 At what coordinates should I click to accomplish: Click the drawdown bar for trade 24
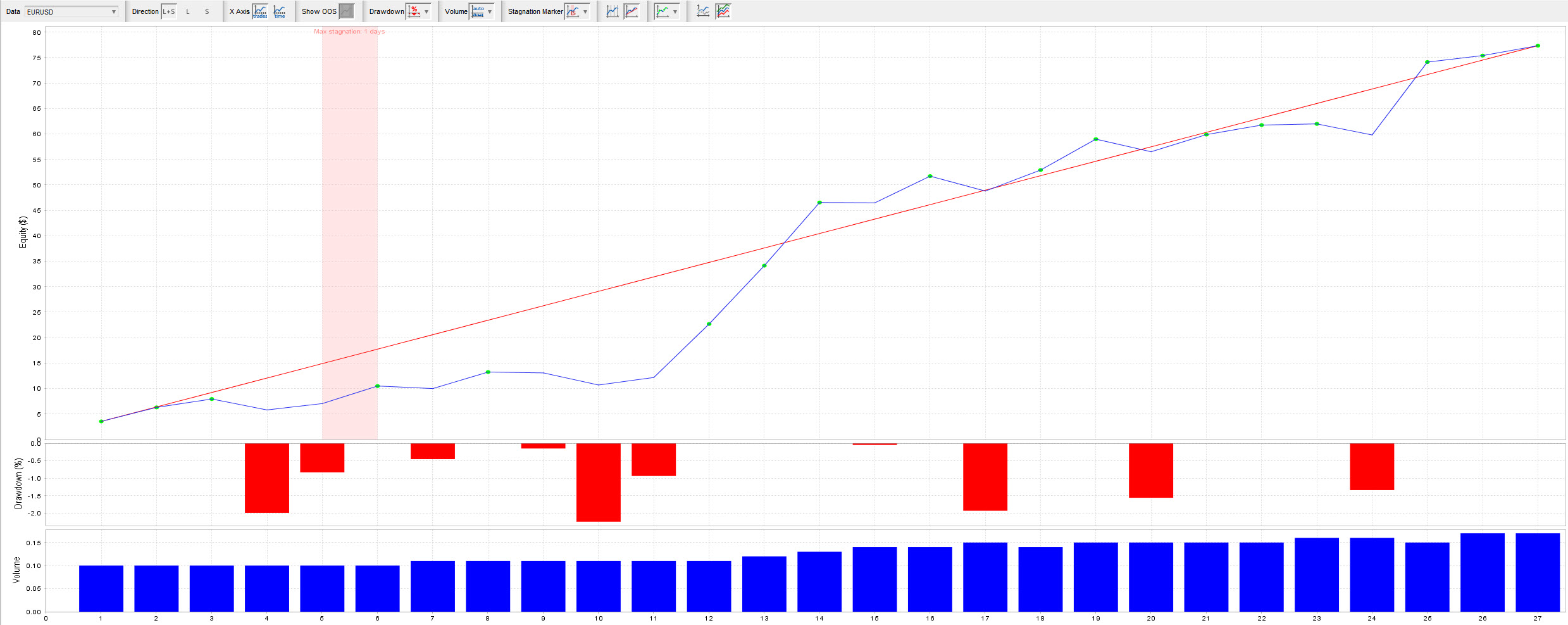(x=1372, y=467)
